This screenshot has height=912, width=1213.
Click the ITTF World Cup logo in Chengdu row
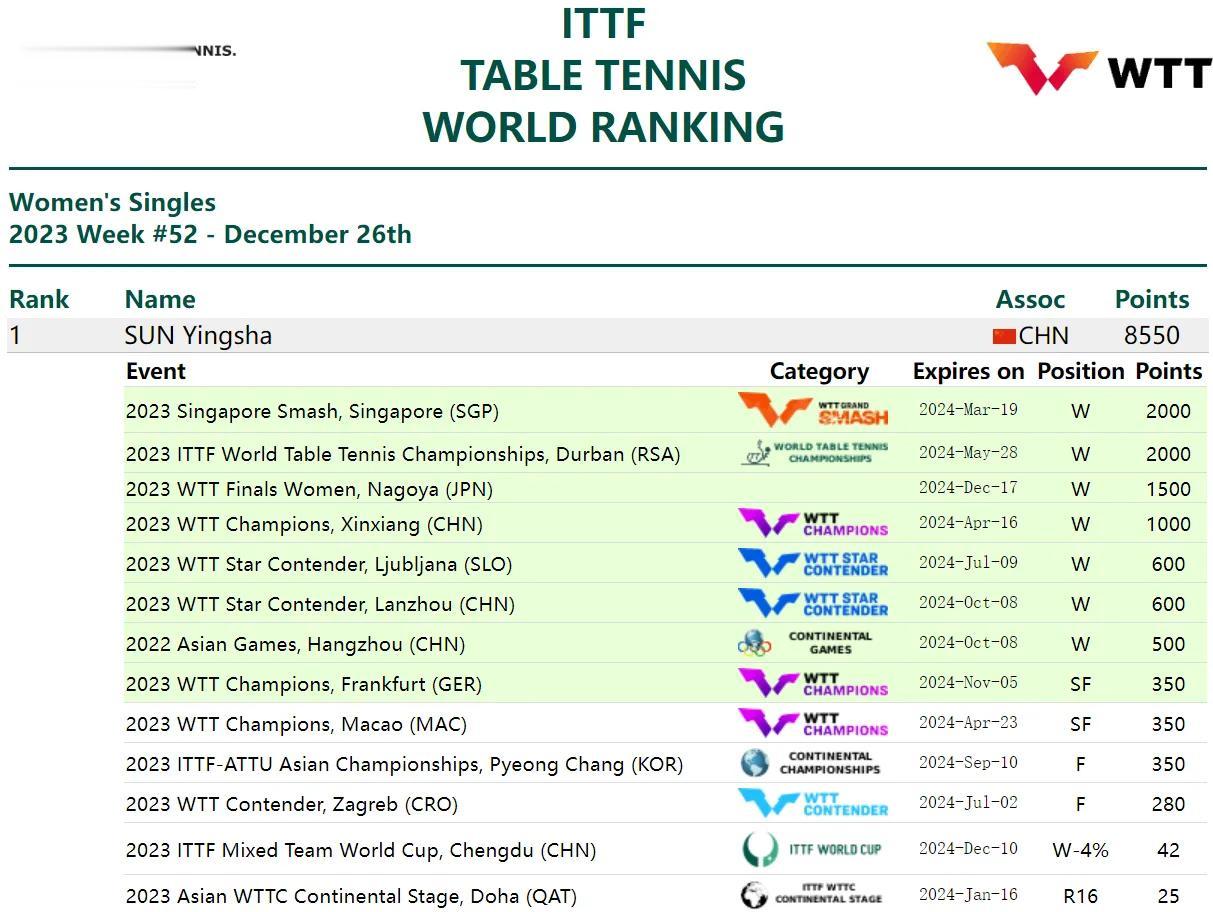coord(812,849)
